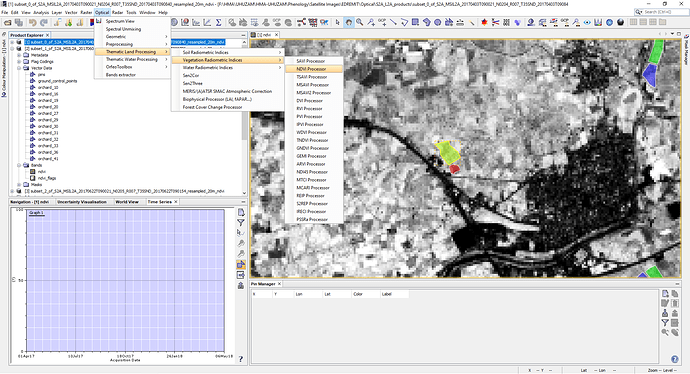The image size is (690, 374).
Task: Close the Product Explorer tab
Action: 48,35
